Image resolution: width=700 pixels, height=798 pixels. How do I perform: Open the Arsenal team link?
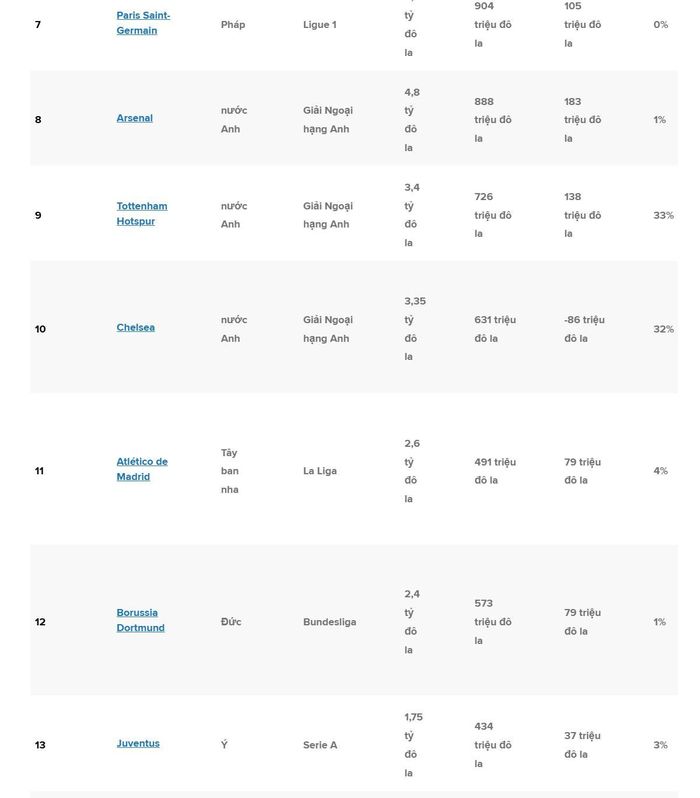coord(134,118)
